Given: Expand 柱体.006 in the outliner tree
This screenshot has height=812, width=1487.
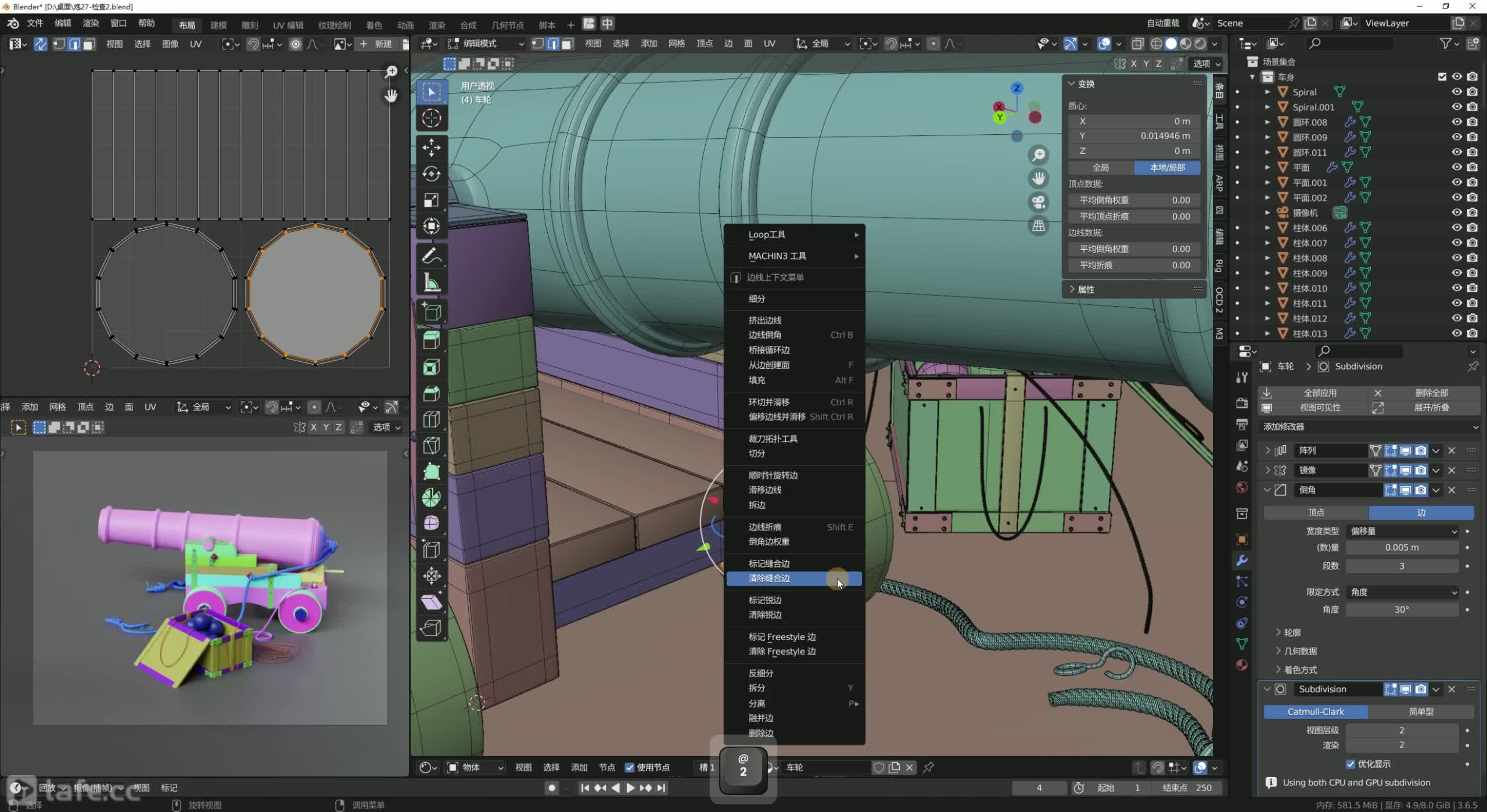Looking at the screenshot, I should tap(1267, 228).
